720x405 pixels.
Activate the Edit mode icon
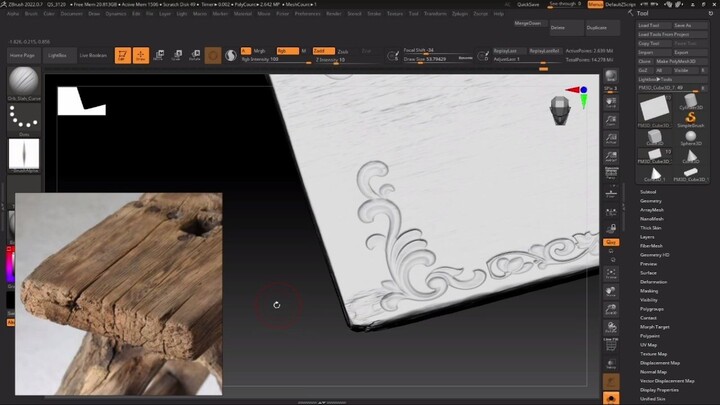coord(123,55)
